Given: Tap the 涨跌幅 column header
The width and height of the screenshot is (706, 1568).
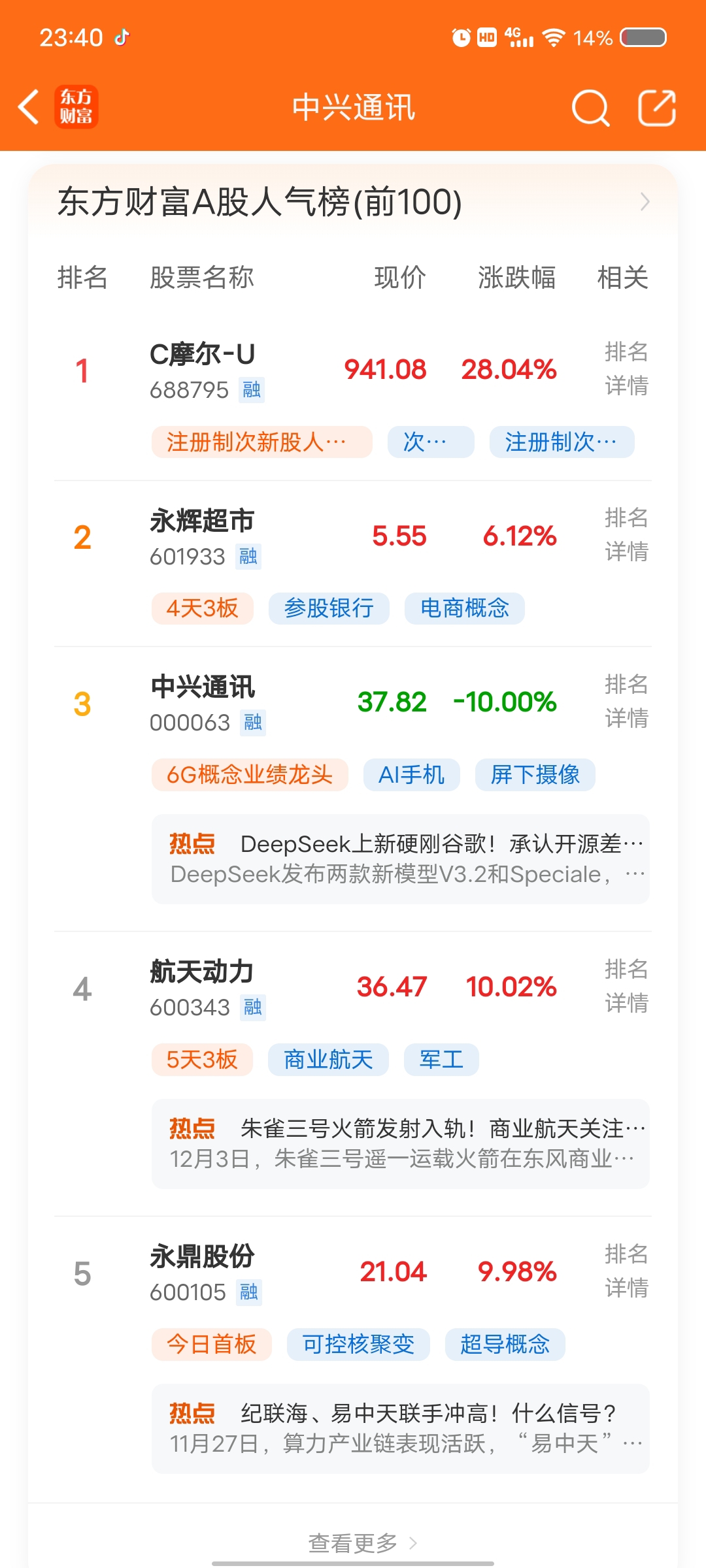Looking at the screenshot, I should (x=516, y=278).
